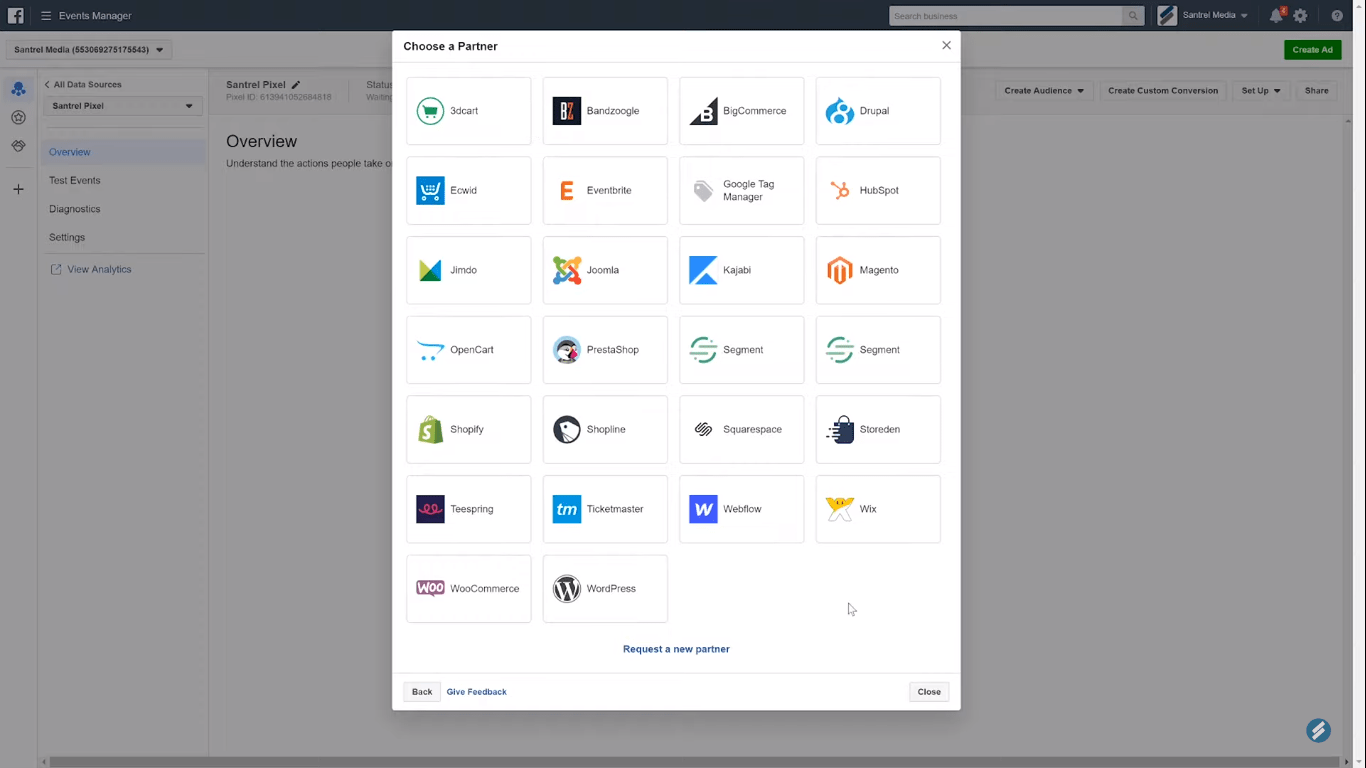Click the horizontal scrollbar at bottom

(x=694, y=762)
